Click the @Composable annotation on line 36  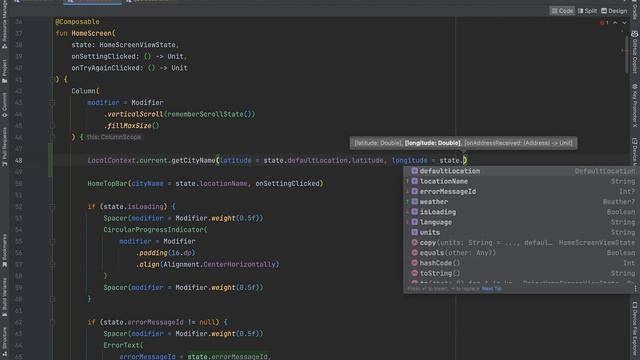[x=77, y=22]
